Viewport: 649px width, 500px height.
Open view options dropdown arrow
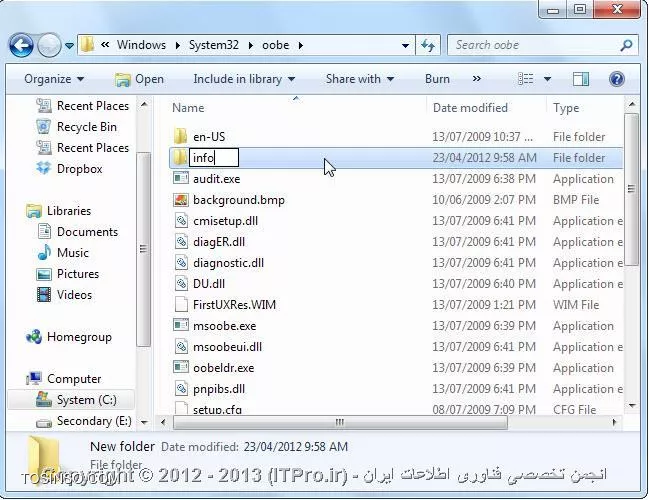547,79
